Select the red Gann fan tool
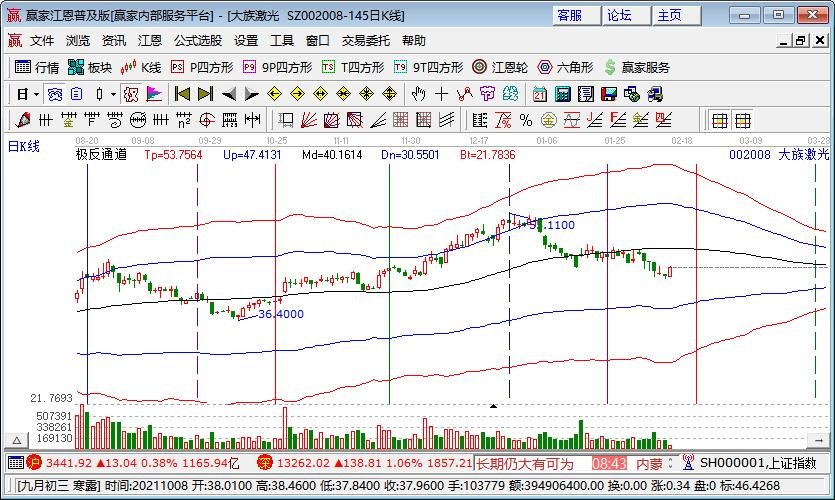 (309, 120)
